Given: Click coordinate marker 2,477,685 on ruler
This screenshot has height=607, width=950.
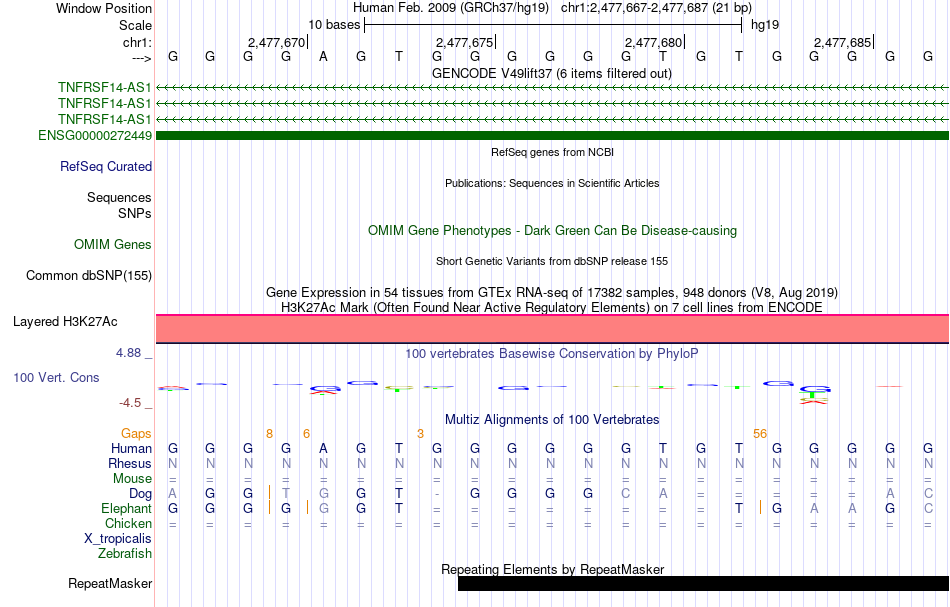Looking at the screenshot, I should (x=843, y=42).
